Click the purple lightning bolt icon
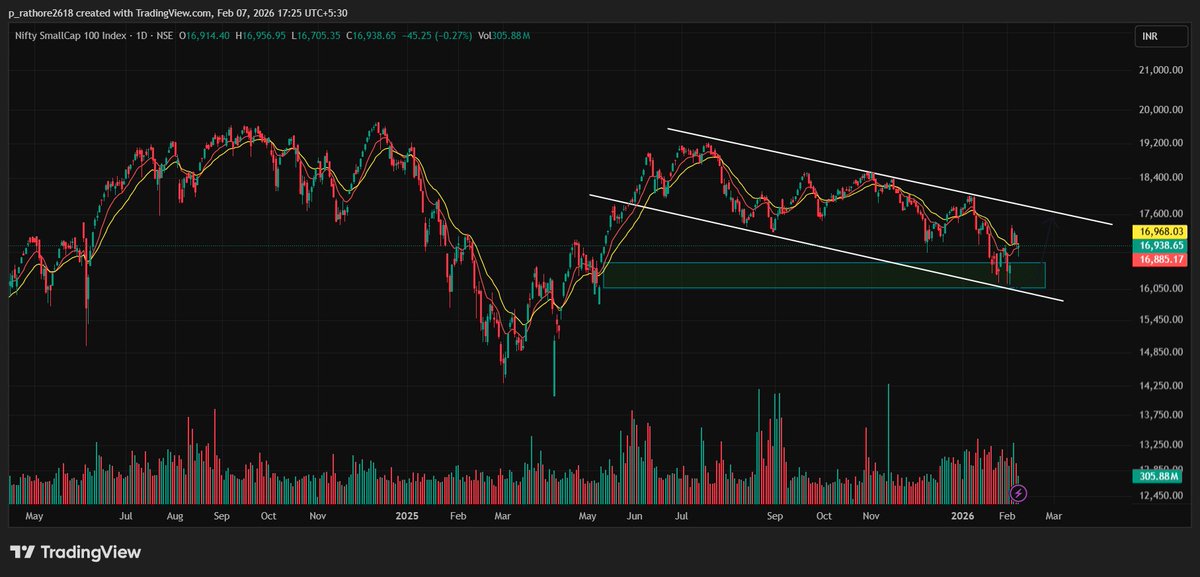 click(1018, 492)
